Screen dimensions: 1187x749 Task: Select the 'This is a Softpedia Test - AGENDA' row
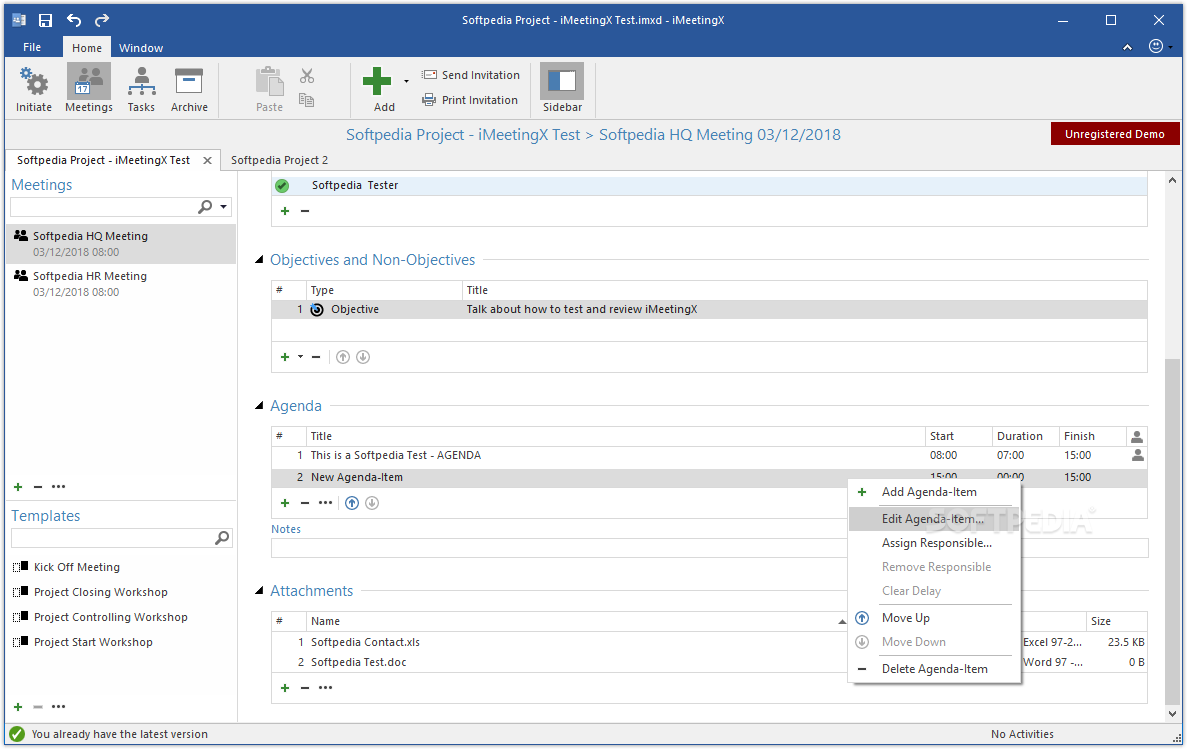[x=709, y=455]
